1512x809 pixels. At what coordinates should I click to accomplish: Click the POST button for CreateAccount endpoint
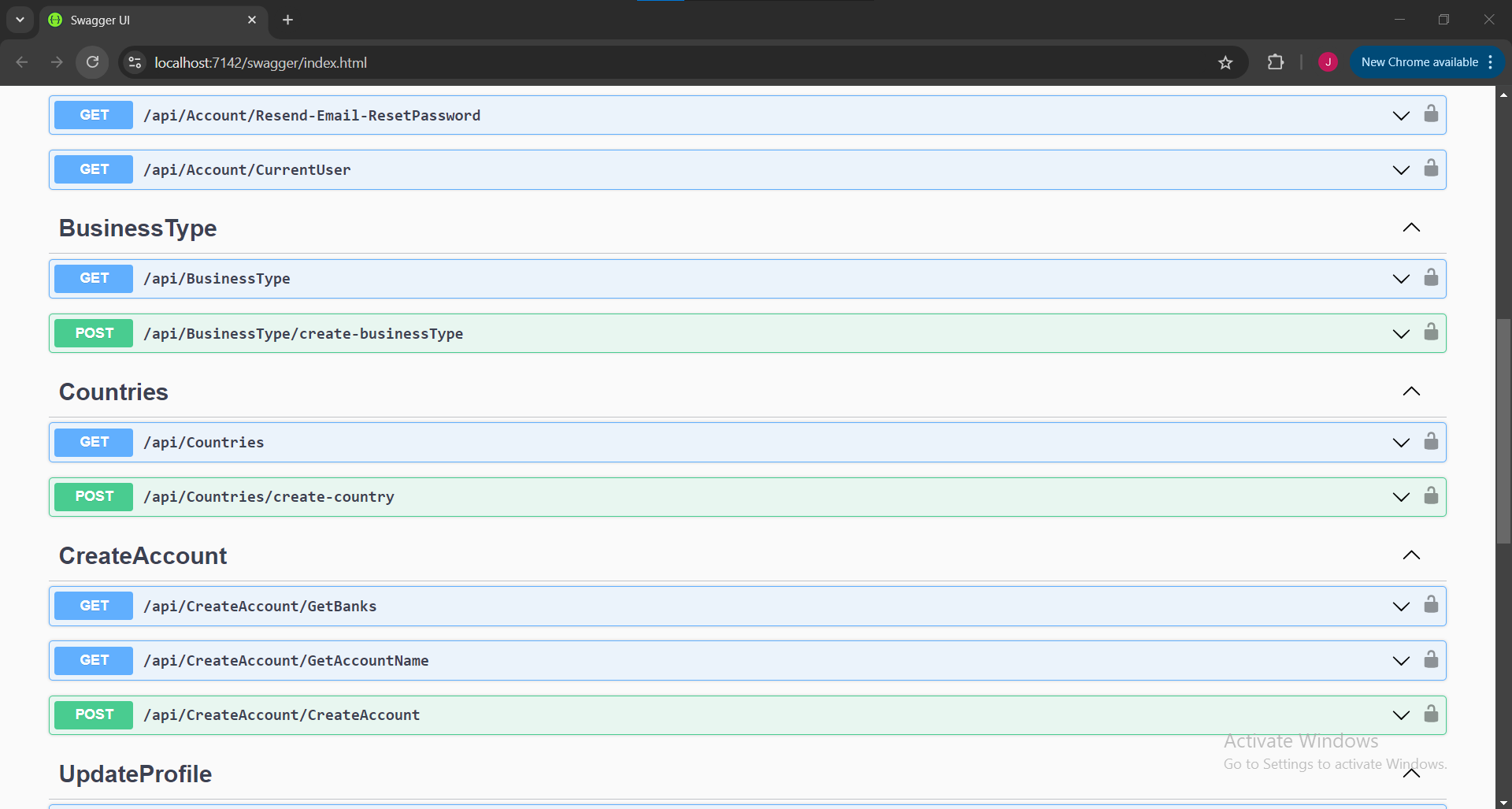pyautogui.click(x=94, y=714)
